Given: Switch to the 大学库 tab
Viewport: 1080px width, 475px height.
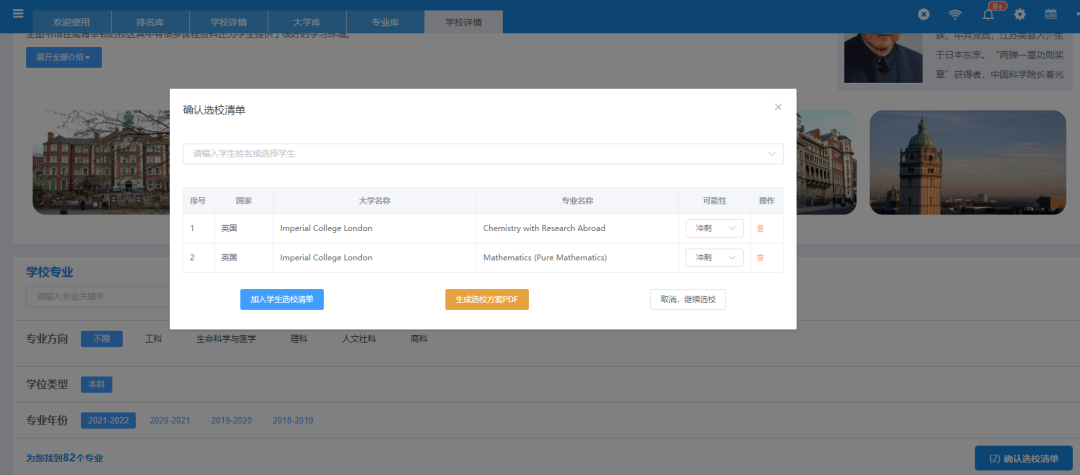Looking at the screenshot, I should tap(307, 22).
